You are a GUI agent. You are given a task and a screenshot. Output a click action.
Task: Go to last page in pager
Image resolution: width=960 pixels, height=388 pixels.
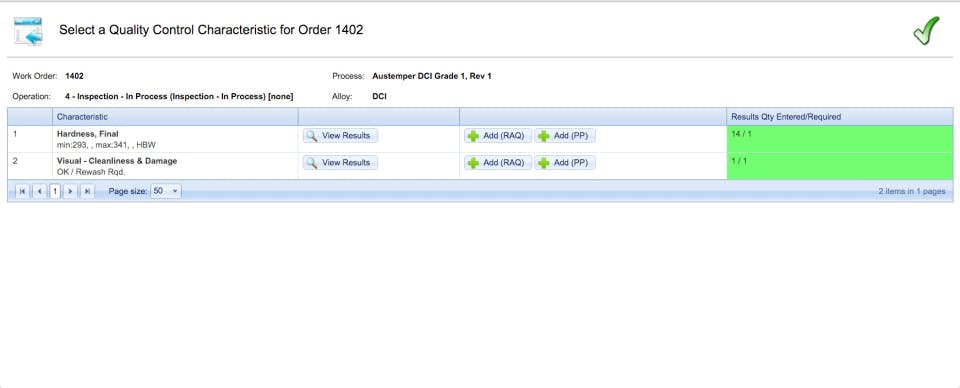coord(88,192)
